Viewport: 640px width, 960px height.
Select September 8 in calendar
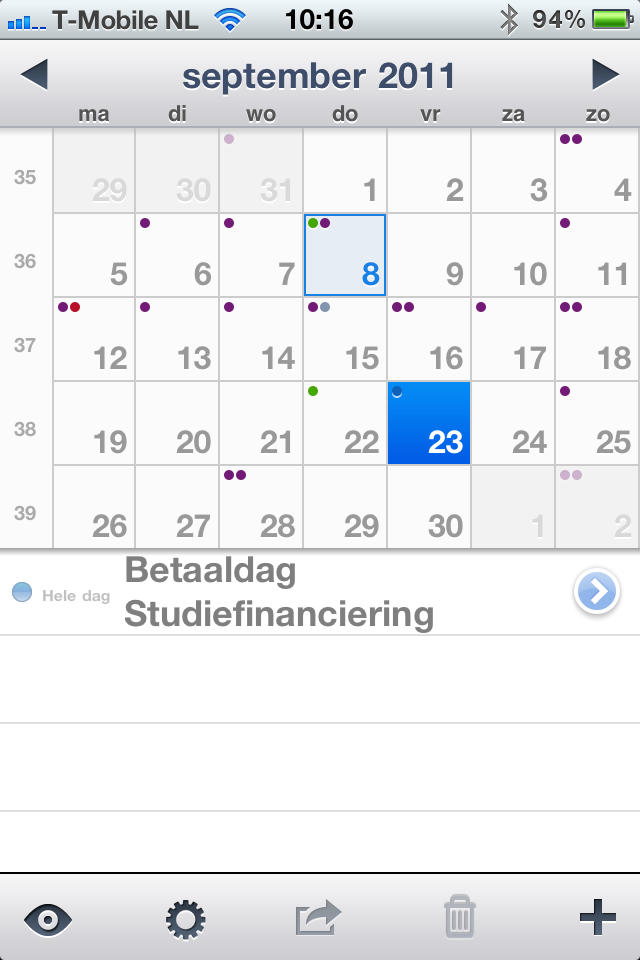pyautogui.click(x=345, y=256)
